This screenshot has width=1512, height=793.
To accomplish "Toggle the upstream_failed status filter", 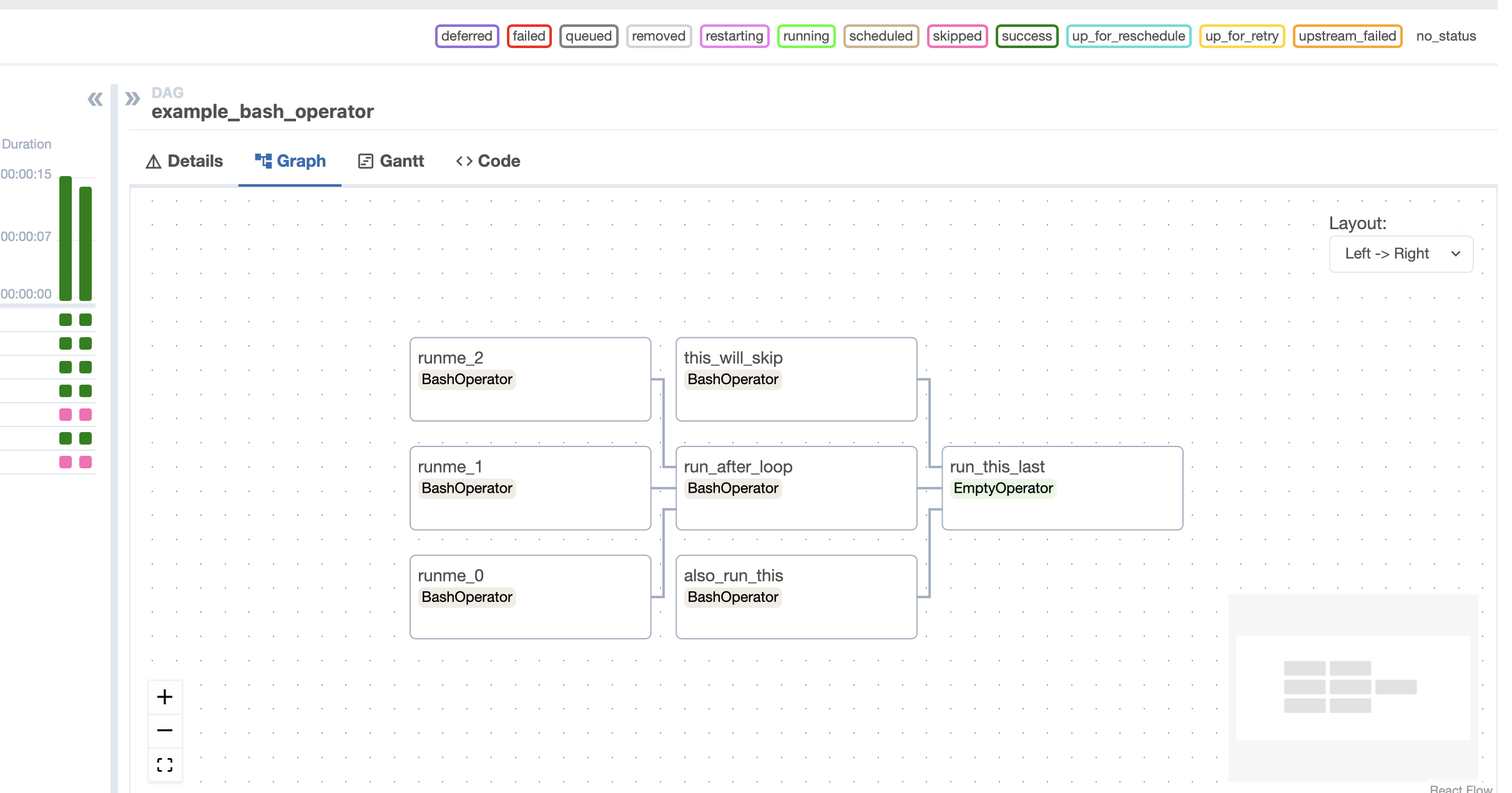I will [x=1347, y=36].
